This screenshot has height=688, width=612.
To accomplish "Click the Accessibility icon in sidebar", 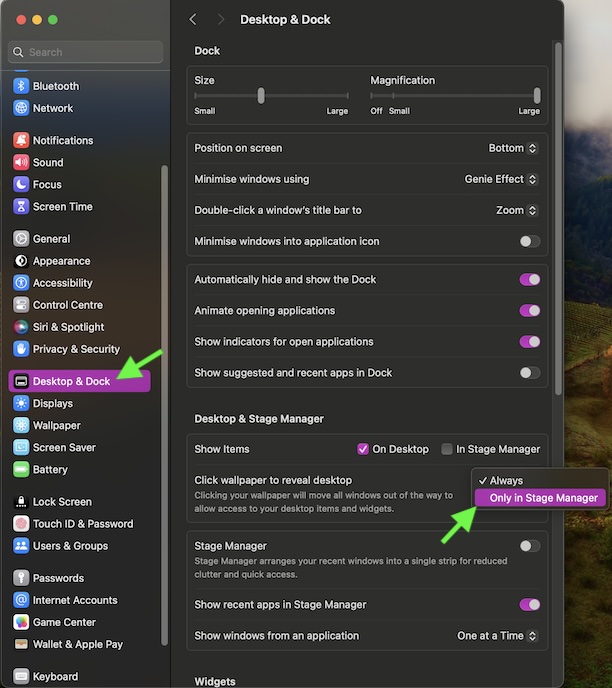I will (x=20, y=283).
